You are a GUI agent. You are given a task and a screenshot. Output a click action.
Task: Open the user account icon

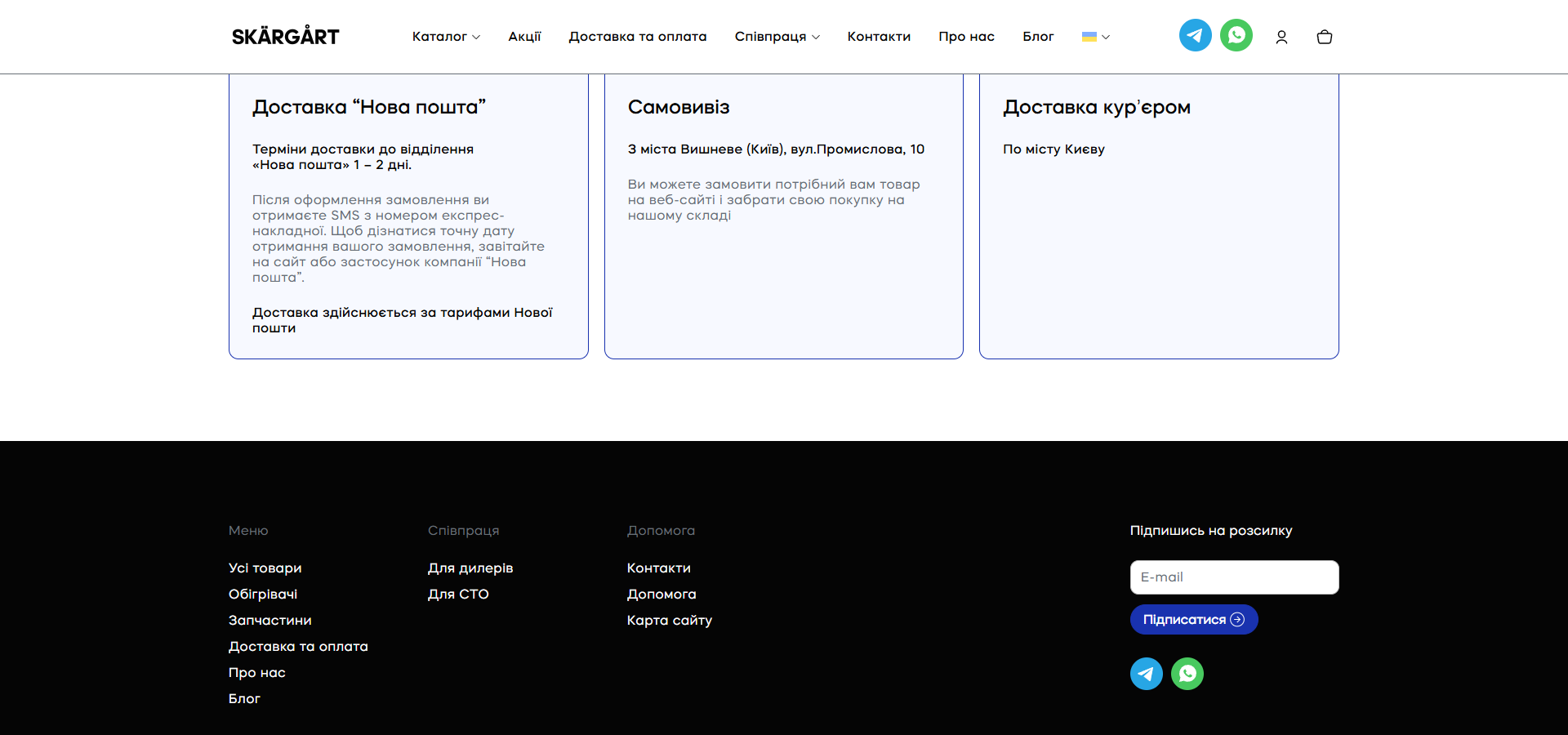(1281, 37)
